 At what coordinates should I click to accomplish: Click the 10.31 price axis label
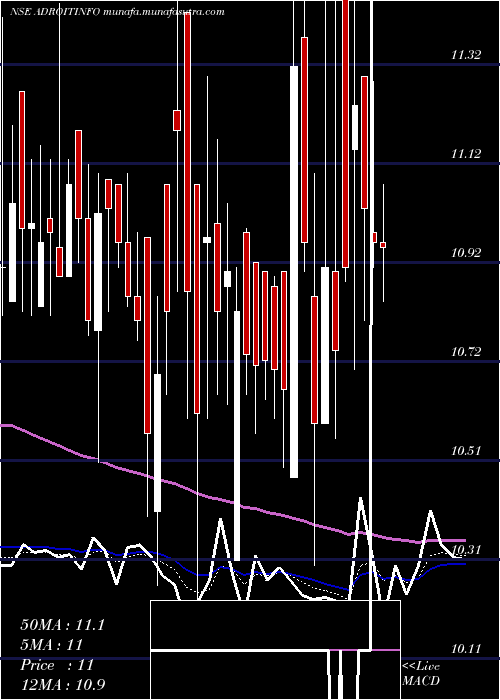(466, 550)
